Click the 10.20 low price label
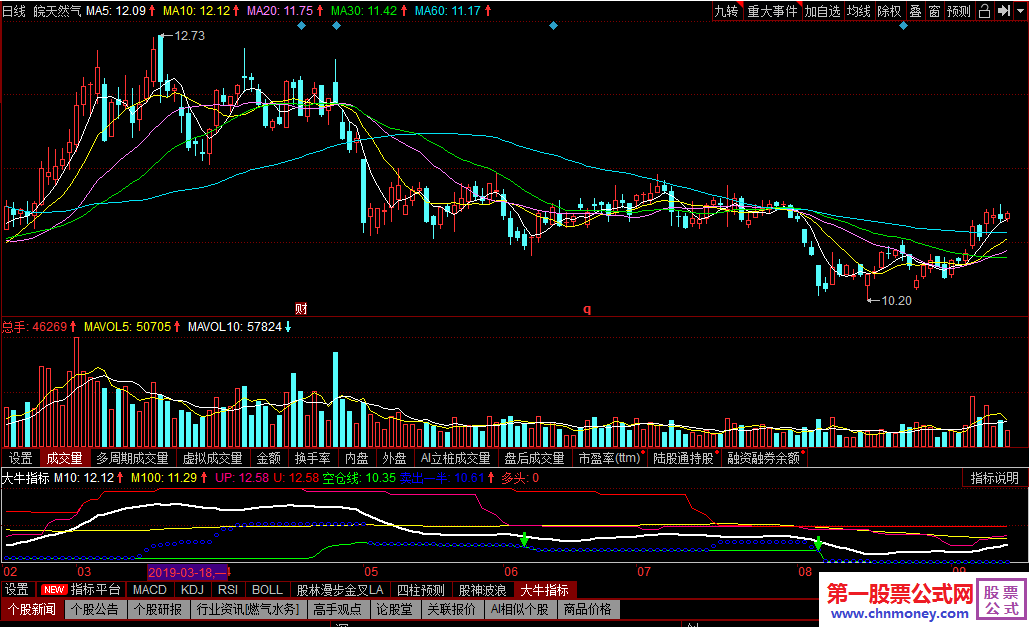This screenshot has height=627, width=1029. click(896, 301)
